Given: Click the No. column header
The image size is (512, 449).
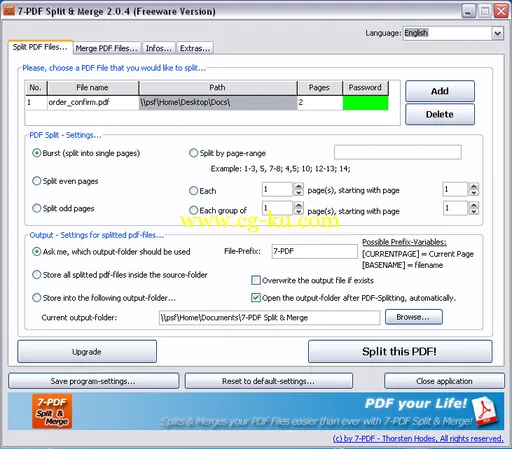Looking at the screenshot, I should click(x=36, y=88).
